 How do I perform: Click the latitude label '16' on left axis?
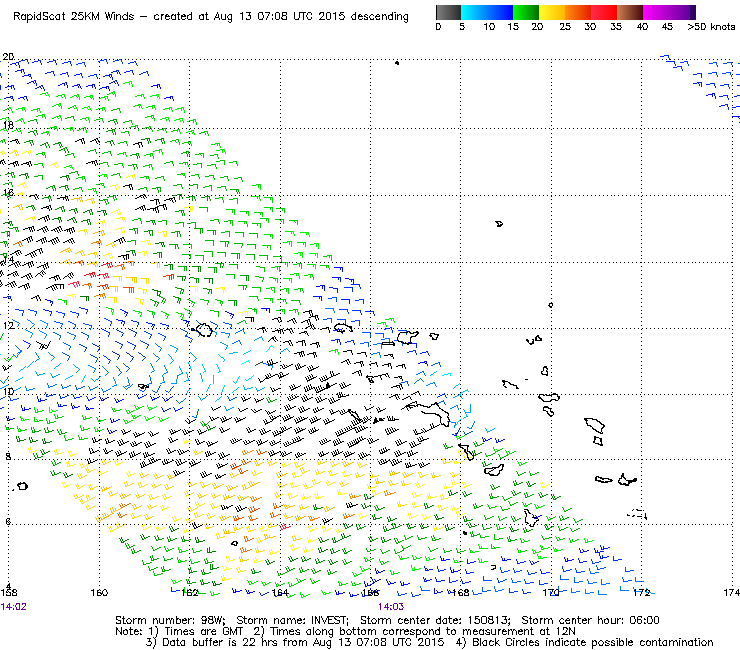pyautogui.click(x=8, y=193)
